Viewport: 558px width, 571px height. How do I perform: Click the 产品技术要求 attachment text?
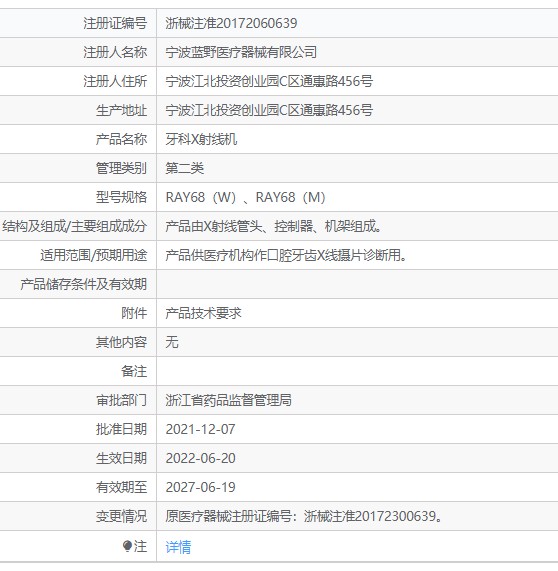(x=204, y=313)
